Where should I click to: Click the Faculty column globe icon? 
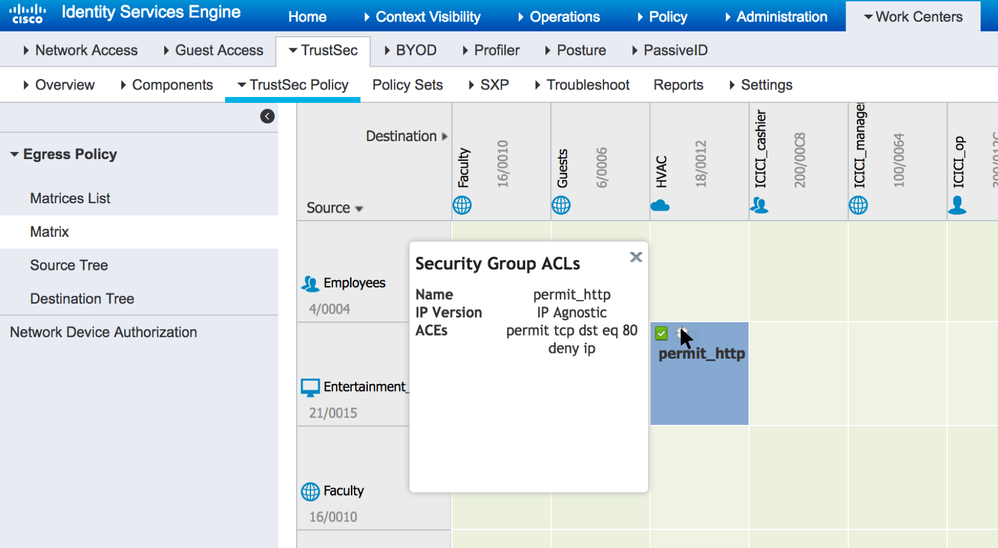462,206
